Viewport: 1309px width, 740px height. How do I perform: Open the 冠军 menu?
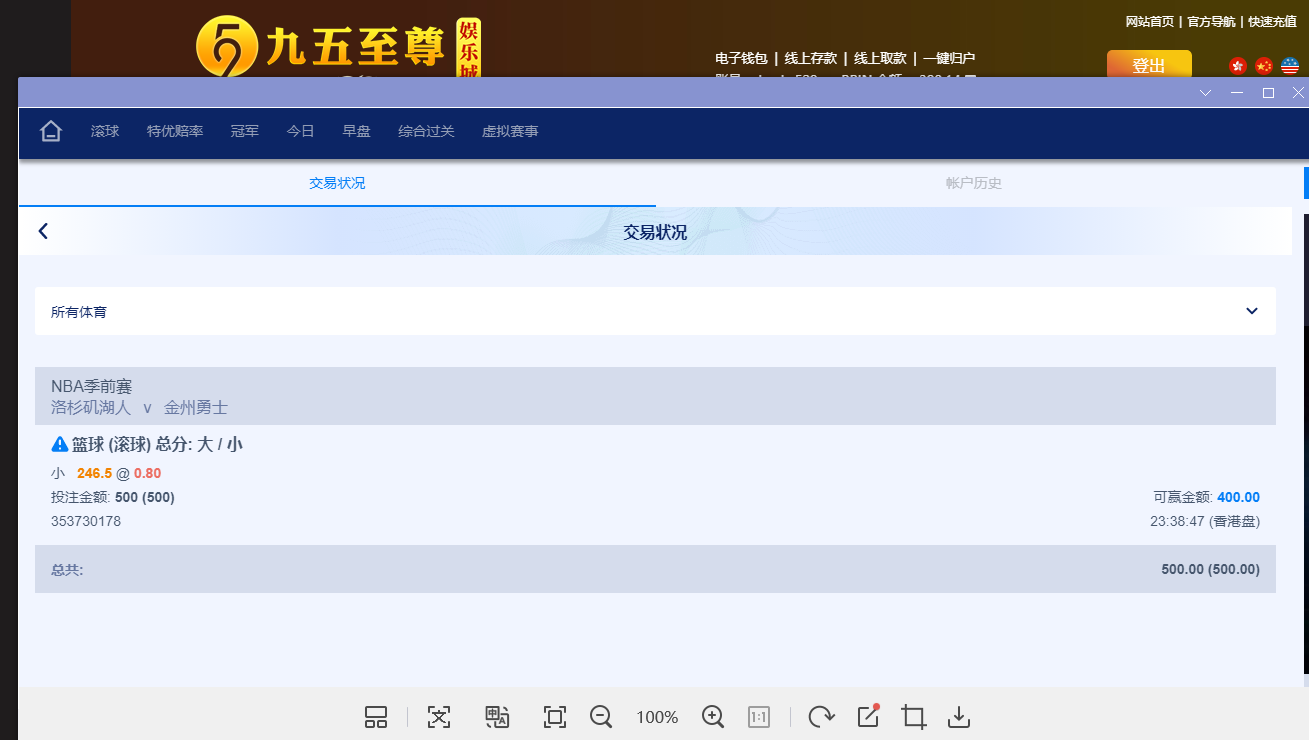(245, 131)
